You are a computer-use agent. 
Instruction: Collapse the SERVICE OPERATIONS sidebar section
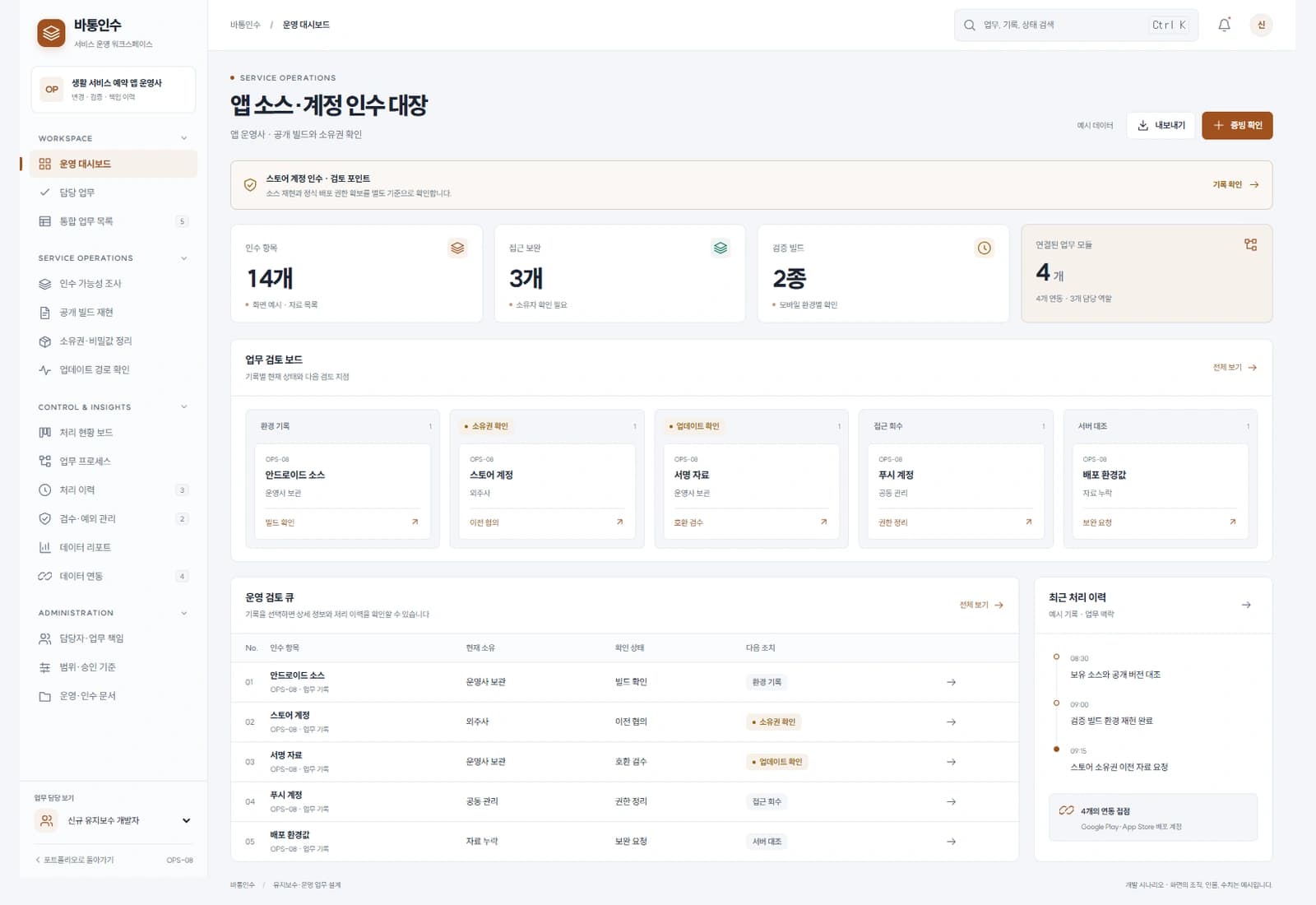[183, 258]
